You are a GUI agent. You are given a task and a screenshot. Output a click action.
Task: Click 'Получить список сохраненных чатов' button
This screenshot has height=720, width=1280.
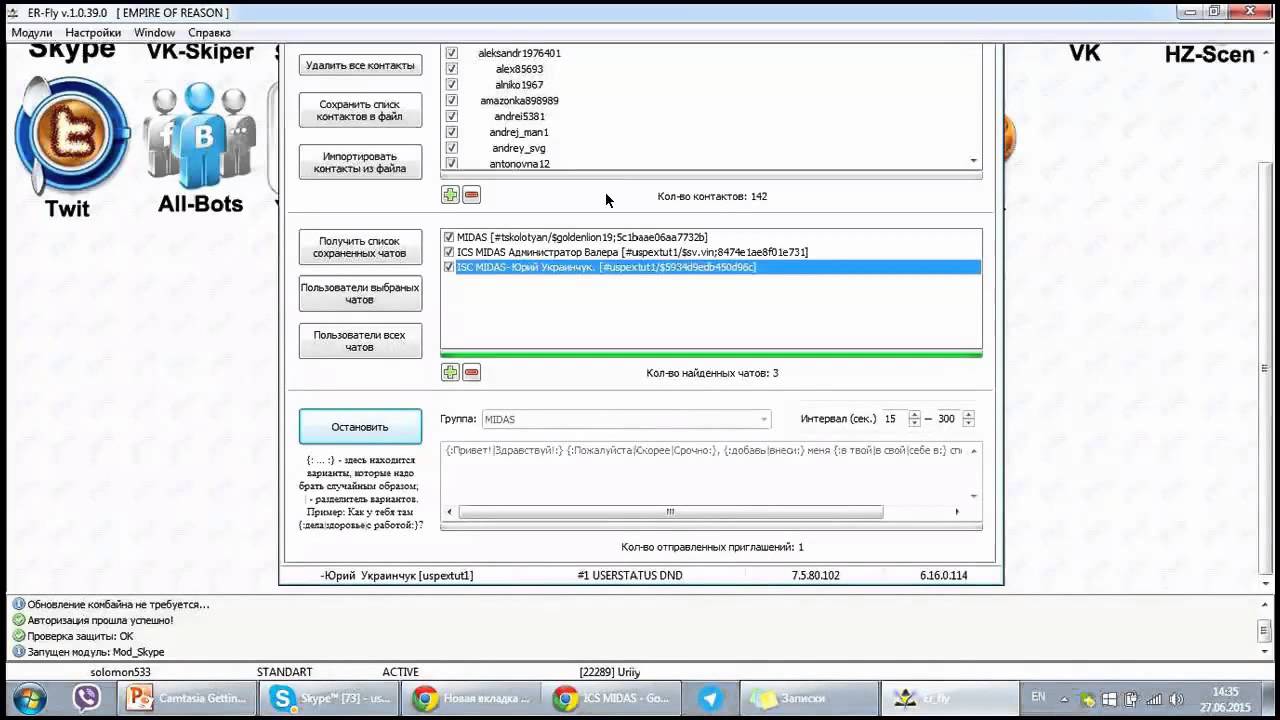[x=360, y=247]
